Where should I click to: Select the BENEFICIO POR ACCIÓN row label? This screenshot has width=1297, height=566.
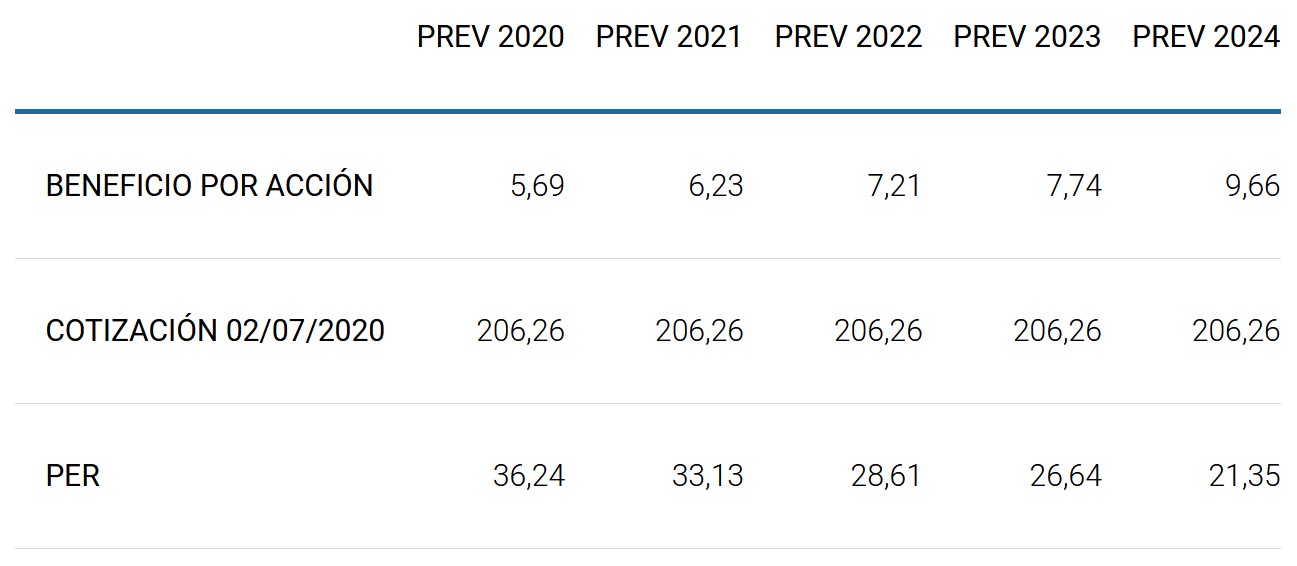tap(209, 186)
